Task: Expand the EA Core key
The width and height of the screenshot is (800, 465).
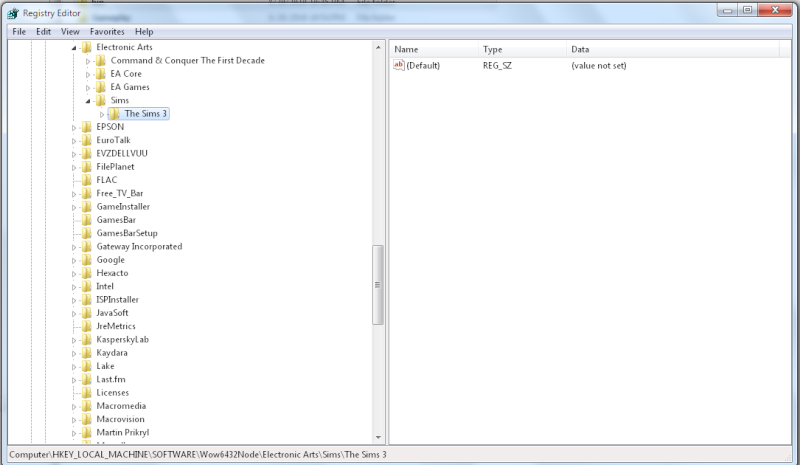Action: pyautogui.click(x=88, y=75)
